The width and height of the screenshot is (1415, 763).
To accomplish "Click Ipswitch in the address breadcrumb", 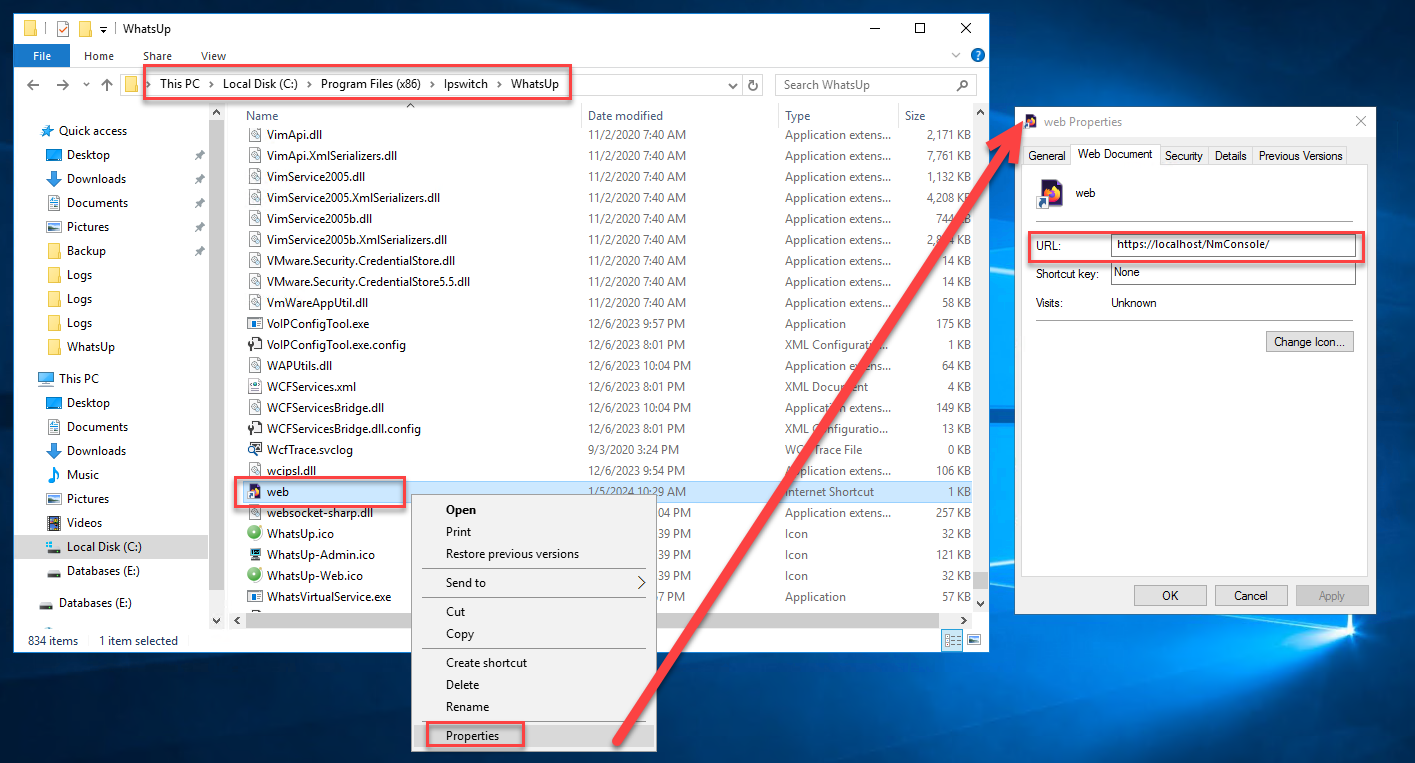I will [465, 84].
